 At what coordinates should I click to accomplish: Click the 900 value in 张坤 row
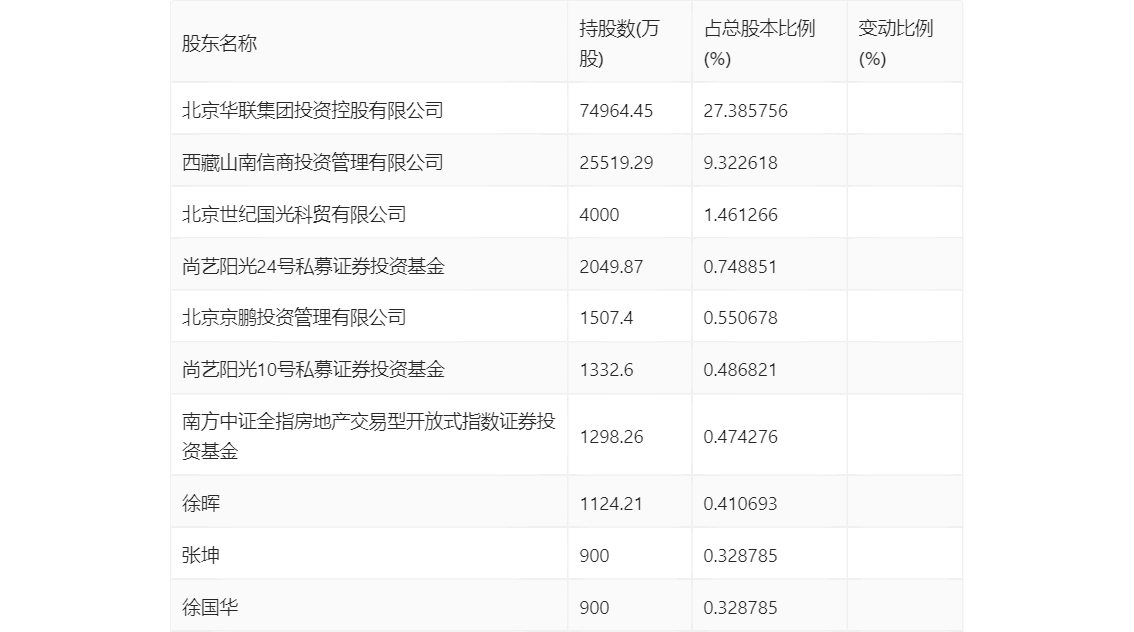tap(594, 556)
